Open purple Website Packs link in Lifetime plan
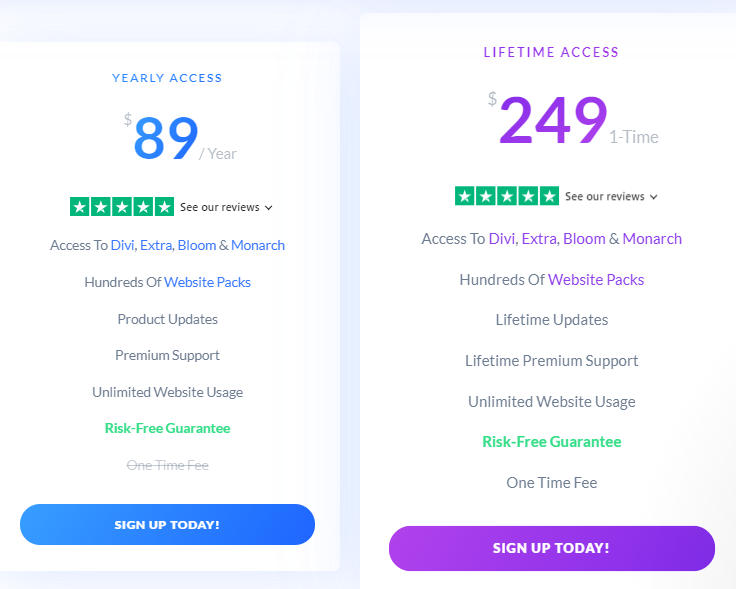Viewport: 736px width, 589px height. pyautogui.click(x=596, y=279)
